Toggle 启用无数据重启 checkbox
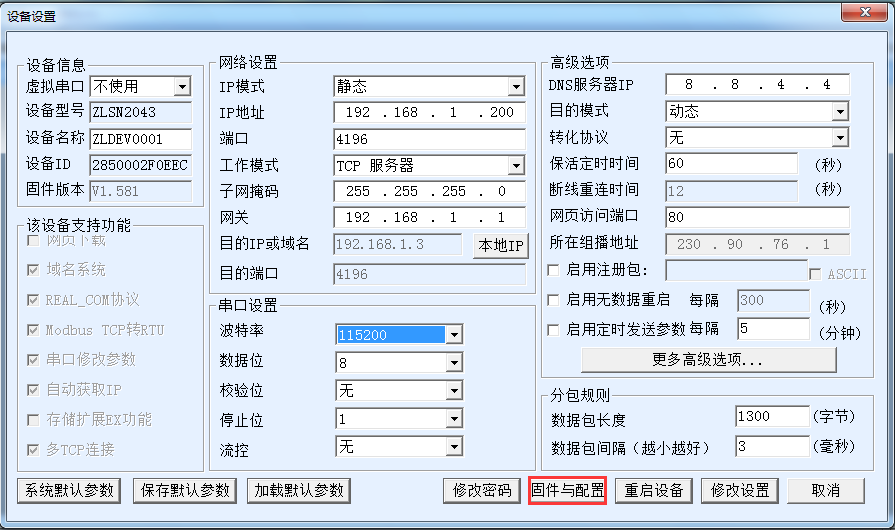This screenshot has width=895, height=530. coord(555,300)
